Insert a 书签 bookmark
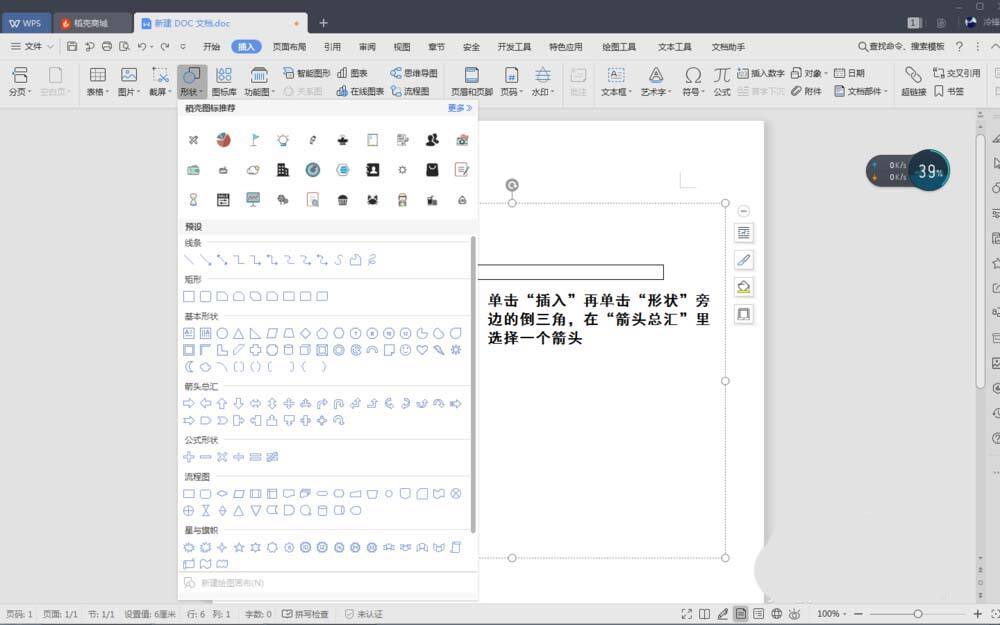Screen dimensions: 1000x625 [946, 91]
